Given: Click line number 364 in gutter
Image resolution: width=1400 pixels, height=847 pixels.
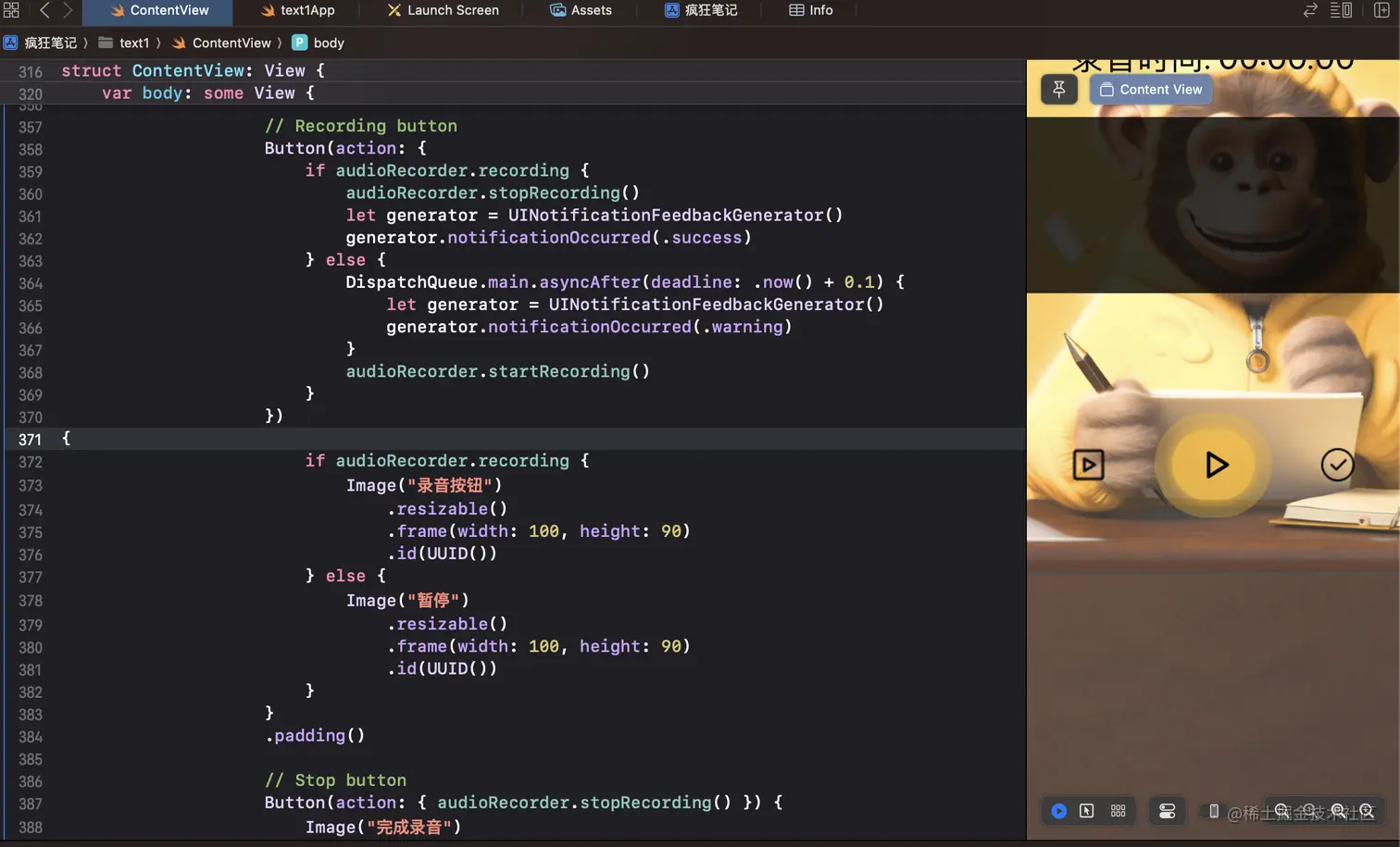Looking at the screenshot, I should click(30, 283).
